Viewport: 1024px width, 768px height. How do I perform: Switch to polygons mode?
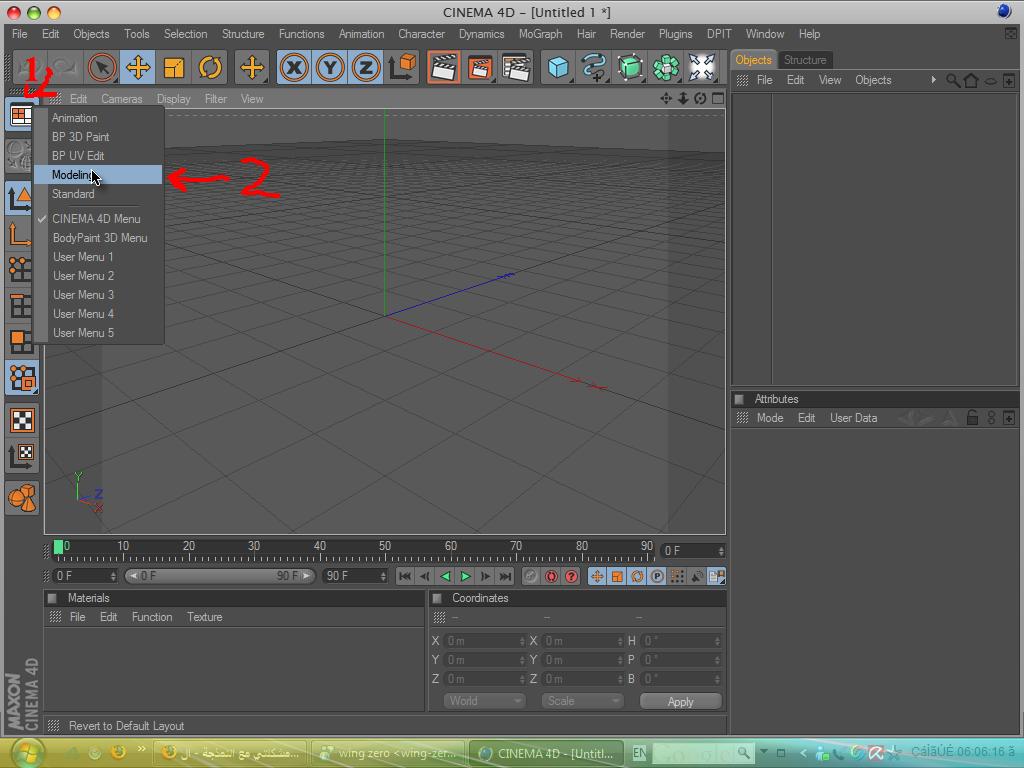pyautogui.click(x=21, y=341)
